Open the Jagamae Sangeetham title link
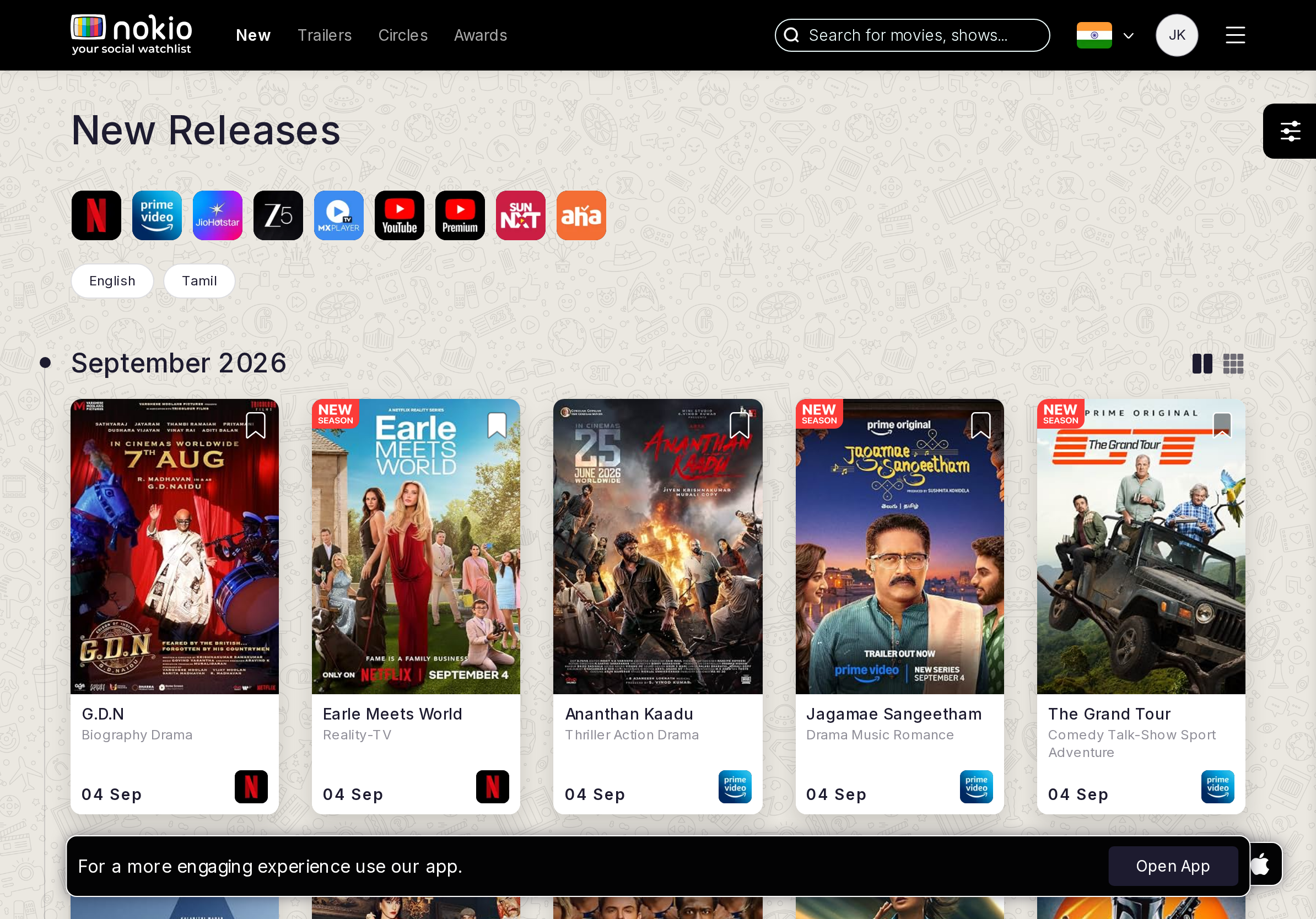 (x=894, y=714)
